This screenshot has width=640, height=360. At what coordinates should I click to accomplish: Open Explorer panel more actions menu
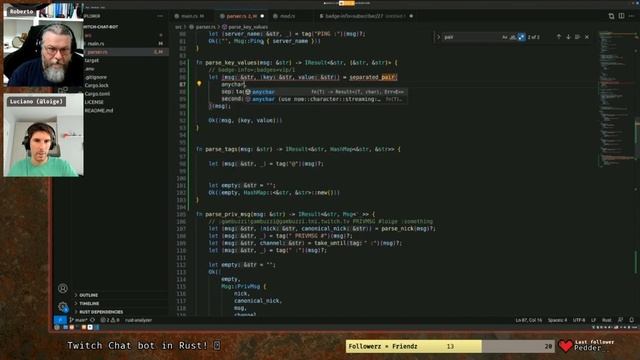160,16
